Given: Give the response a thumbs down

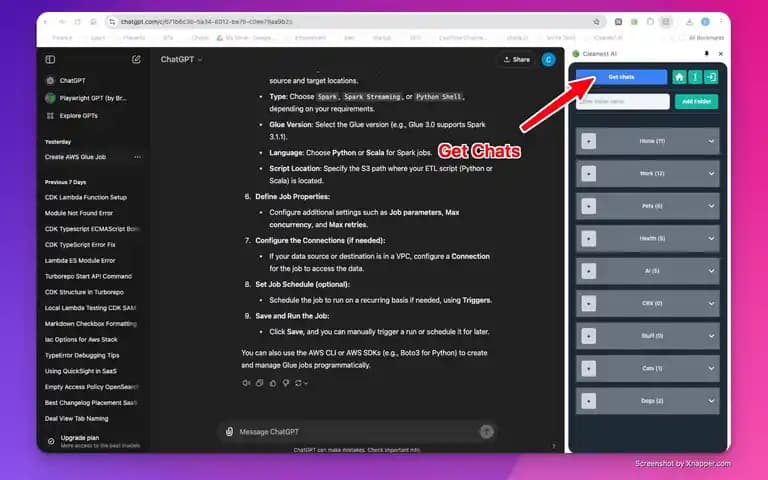Looking at the screenshot, I should (x=286, y=383).
